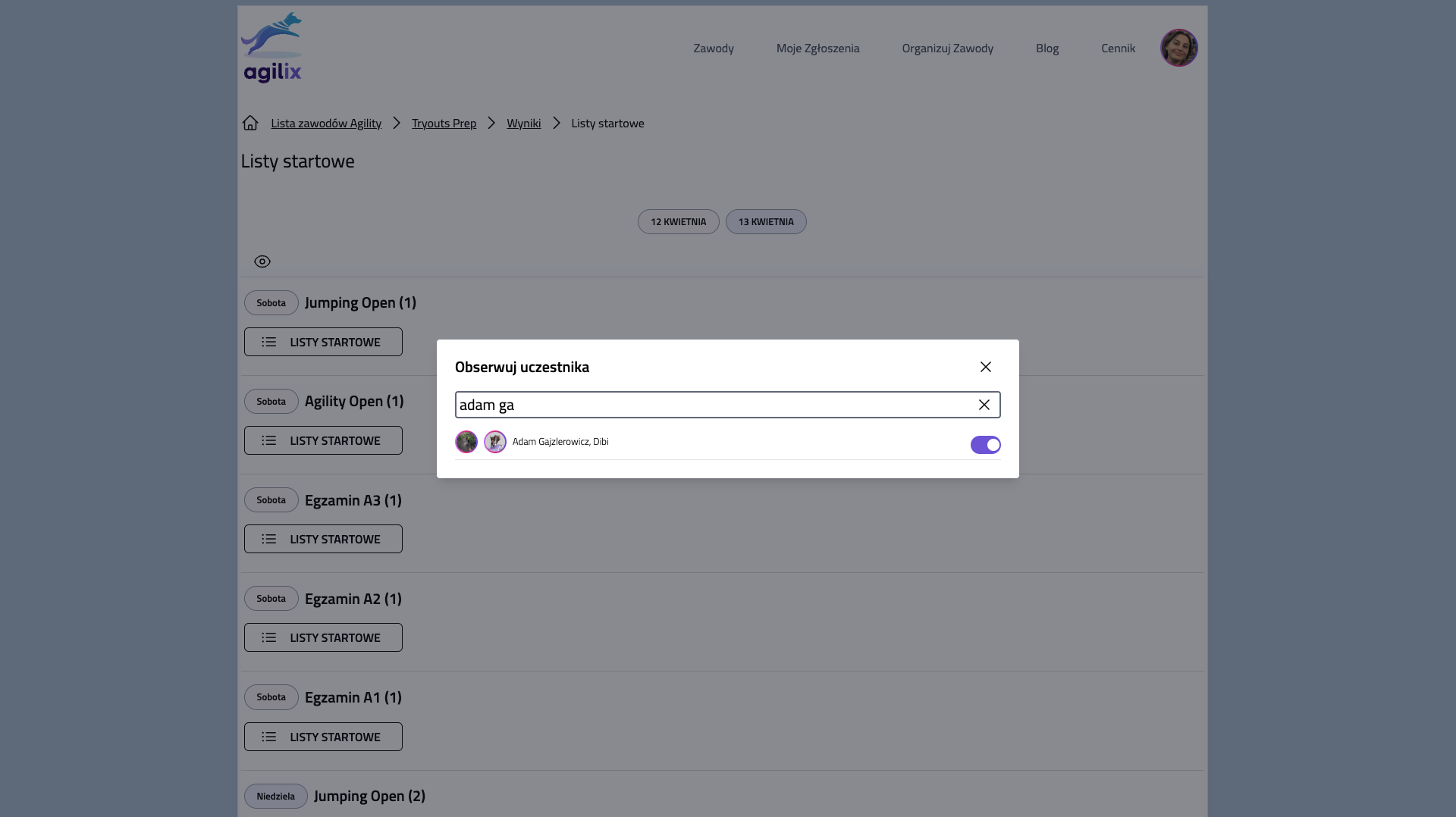The width and height of the screenshot is (1456, 817).
Task: Click the Jumping Open (1) heading
Action: tap(360, 303)
